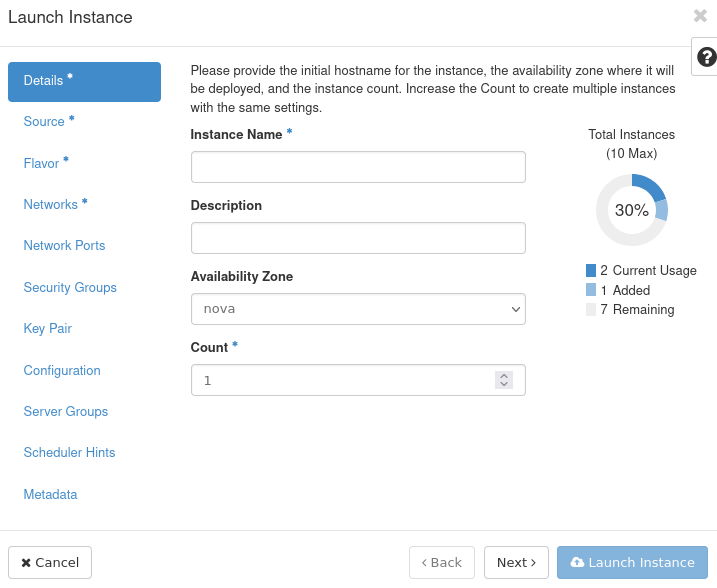Select the Server Groups tab
717x588 pixels.
point(65,412)
